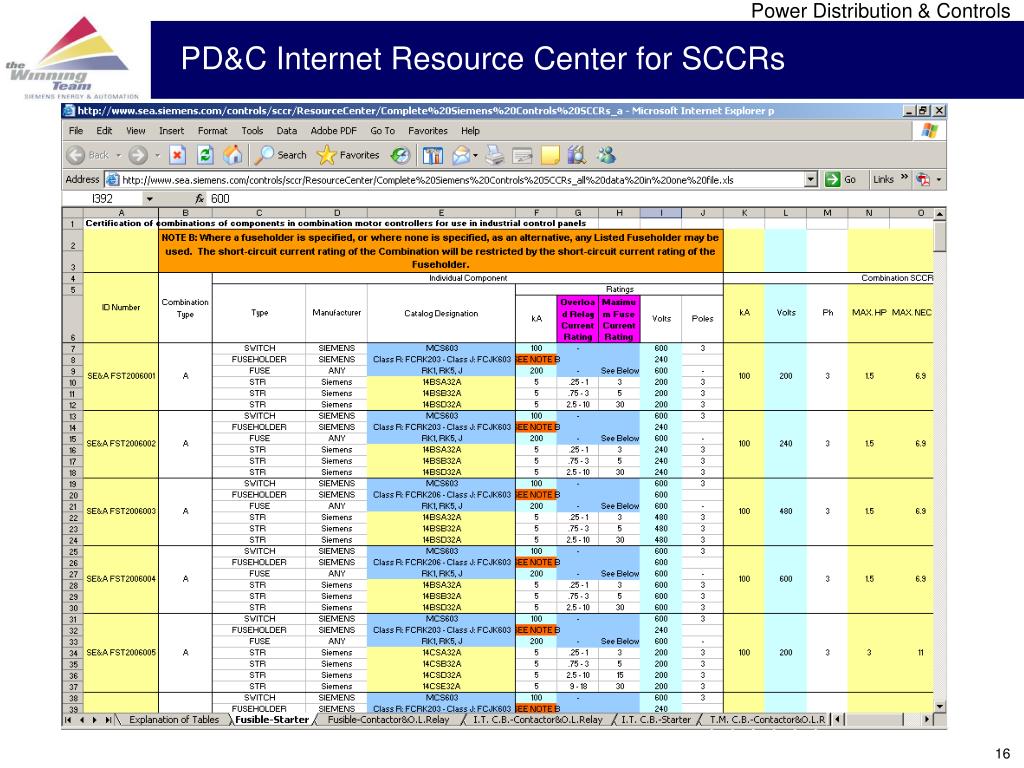Click last-sheet tab scroll arrow
The height and width of the screenshot is (768, 1024).
click(x=108, y=720)
